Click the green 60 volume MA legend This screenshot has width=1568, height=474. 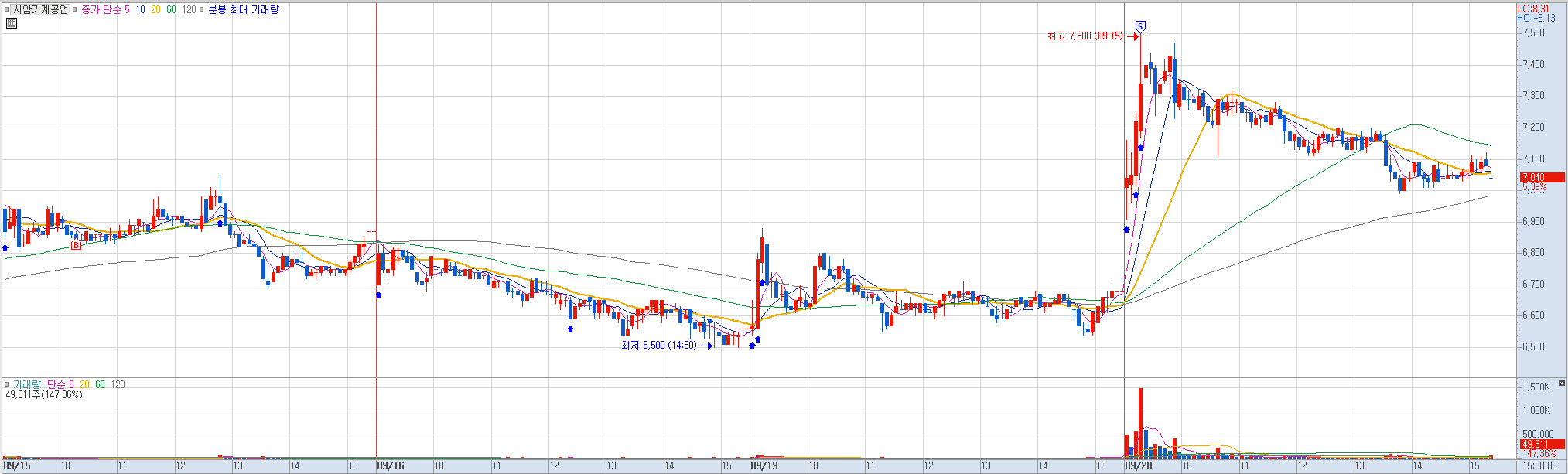[x=100, y=384]
